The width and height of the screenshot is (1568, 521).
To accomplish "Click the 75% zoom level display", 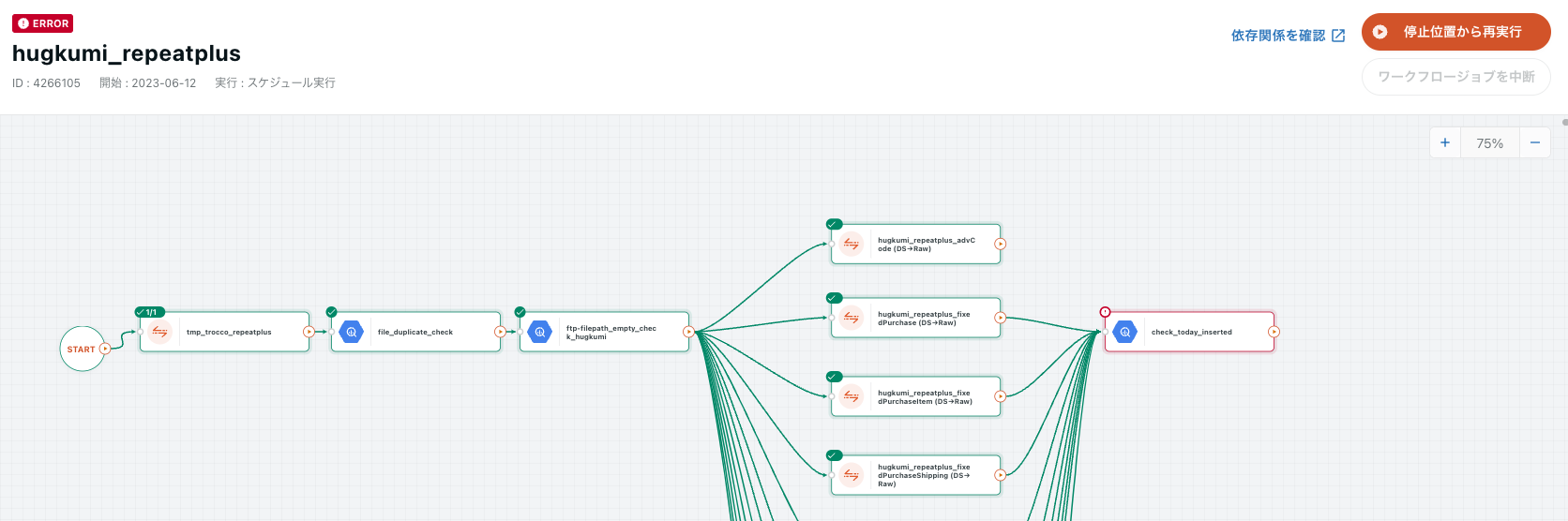I will tap(1489, 143).
